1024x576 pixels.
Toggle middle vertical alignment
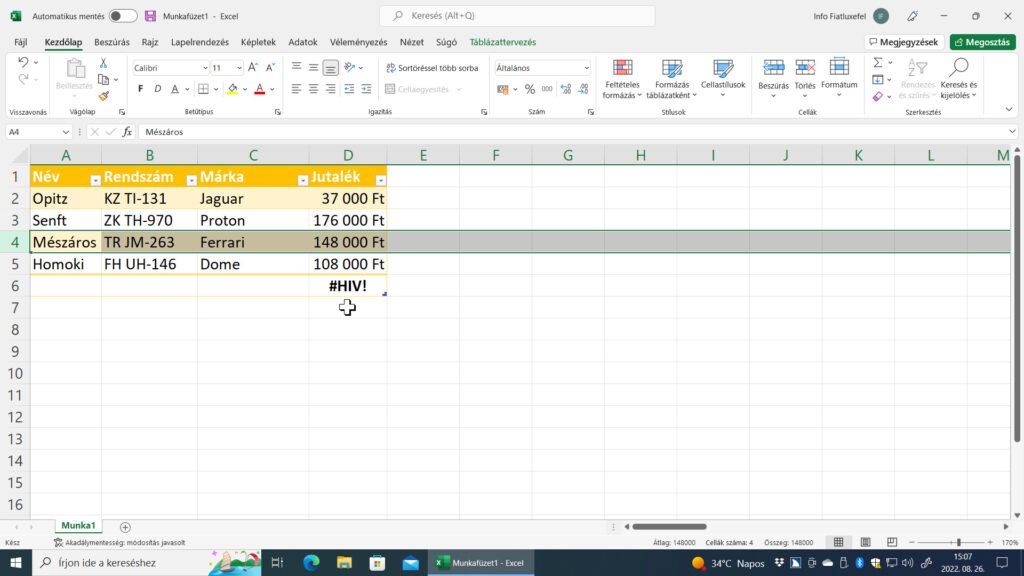point(313,67)
